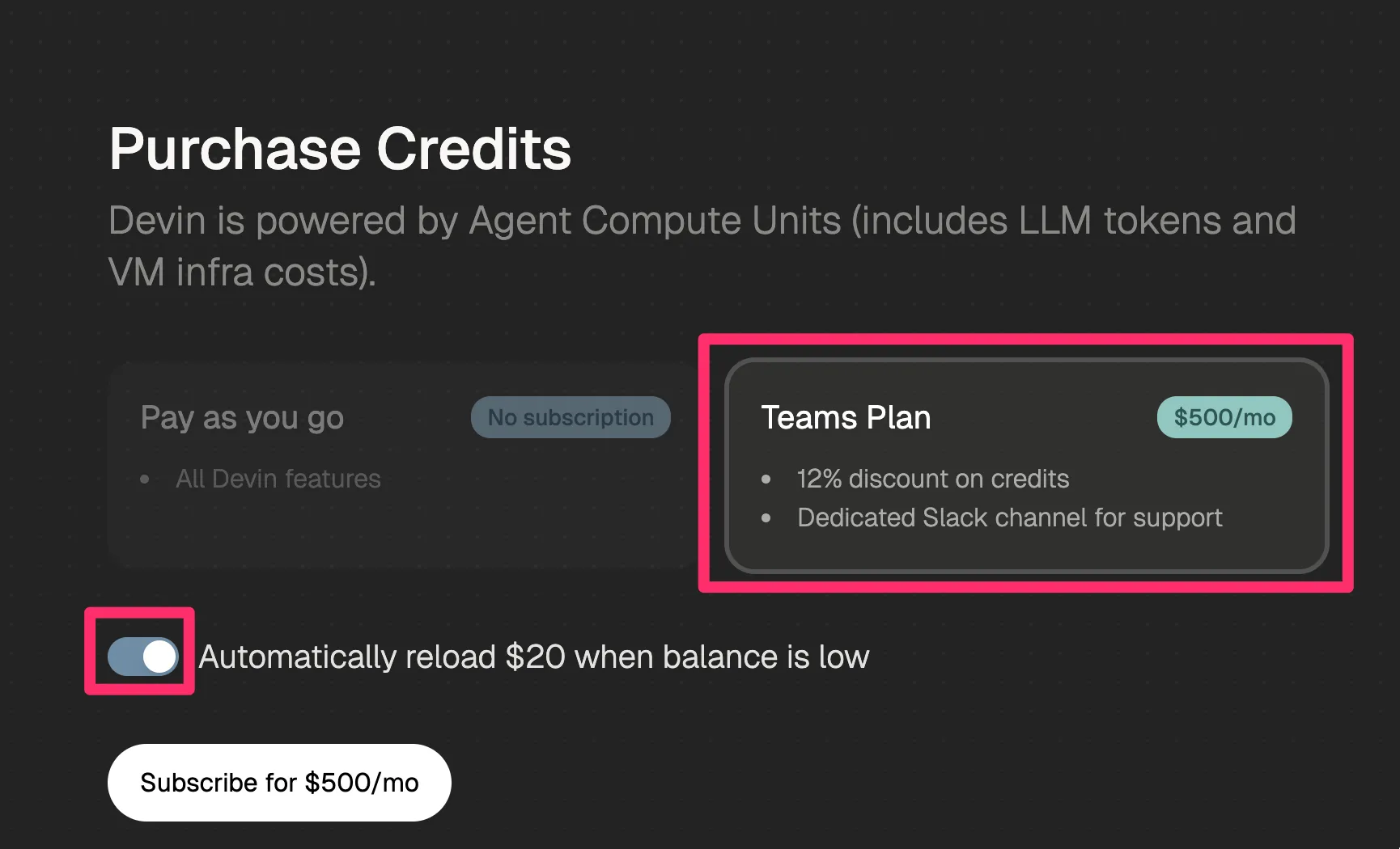Image resolution: width=1400 pixels, height=849 pixels.
Task: Click the Automatically reload $20 label text
Action: 534,657
